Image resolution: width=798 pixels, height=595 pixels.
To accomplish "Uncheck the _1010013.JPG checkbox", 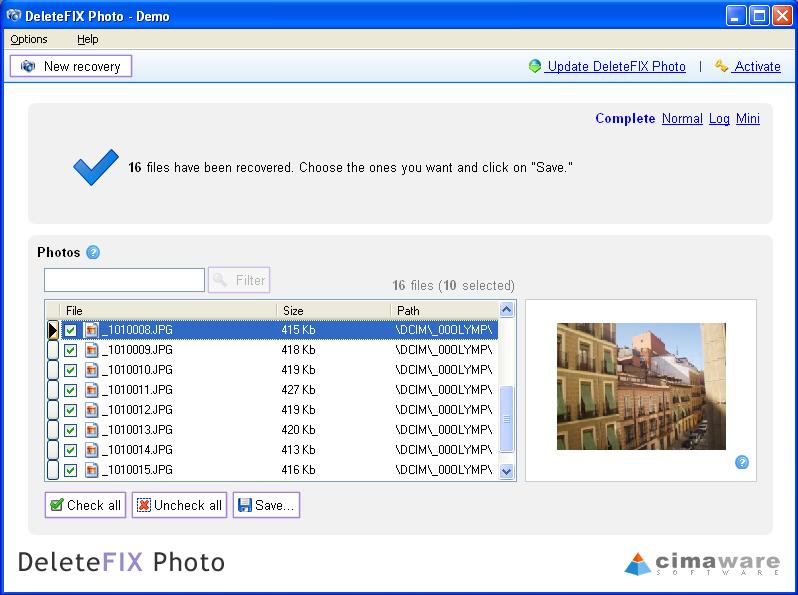I will (x=71, y=430).
